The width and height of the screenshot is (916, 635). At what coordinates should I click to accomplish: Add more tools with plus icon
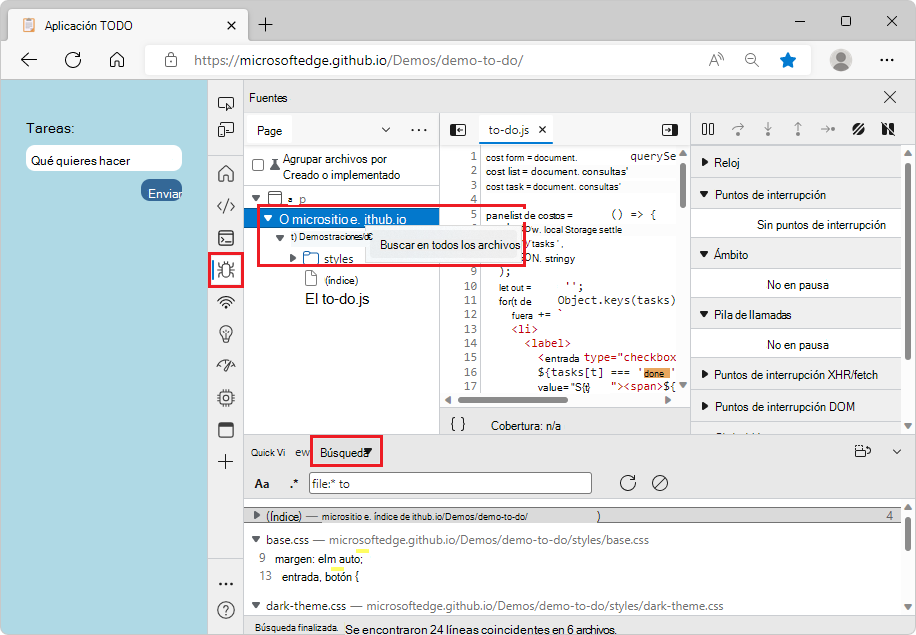pyautogui.click(x=225, y=462)
